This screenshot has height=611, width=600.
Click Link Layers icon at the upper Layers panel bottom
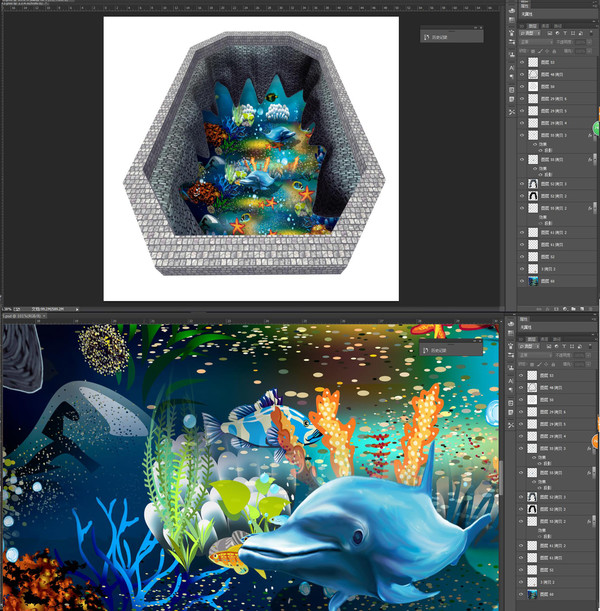pyautogui.click(x=539, y=309)
